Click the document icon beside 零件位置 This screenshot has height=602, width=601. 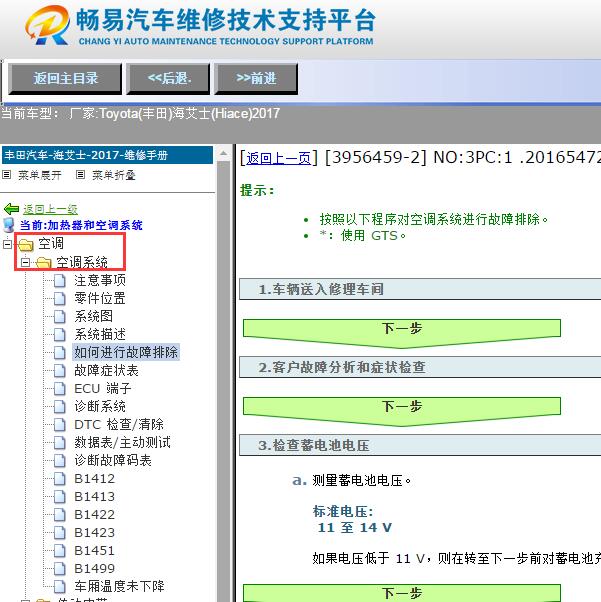(x=60, y=298)
